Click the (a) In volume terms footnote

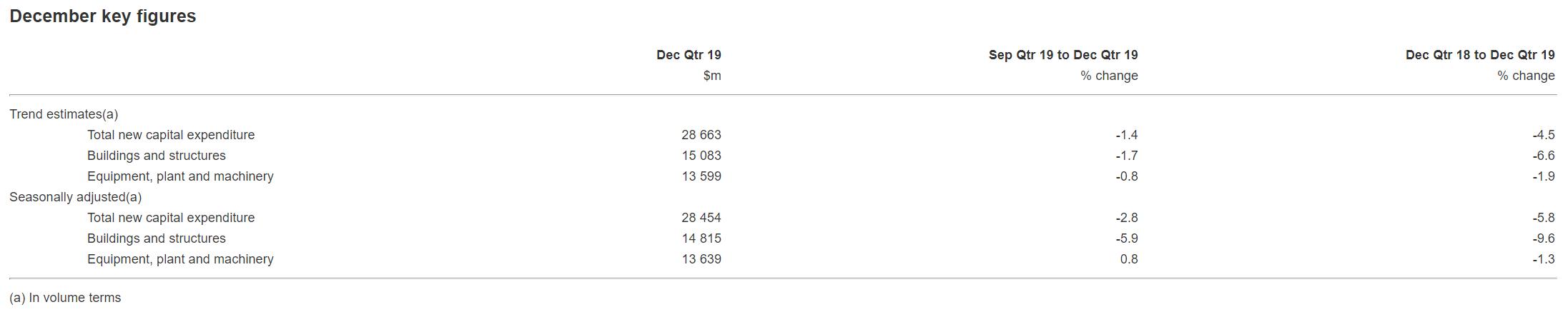point(65,298)
